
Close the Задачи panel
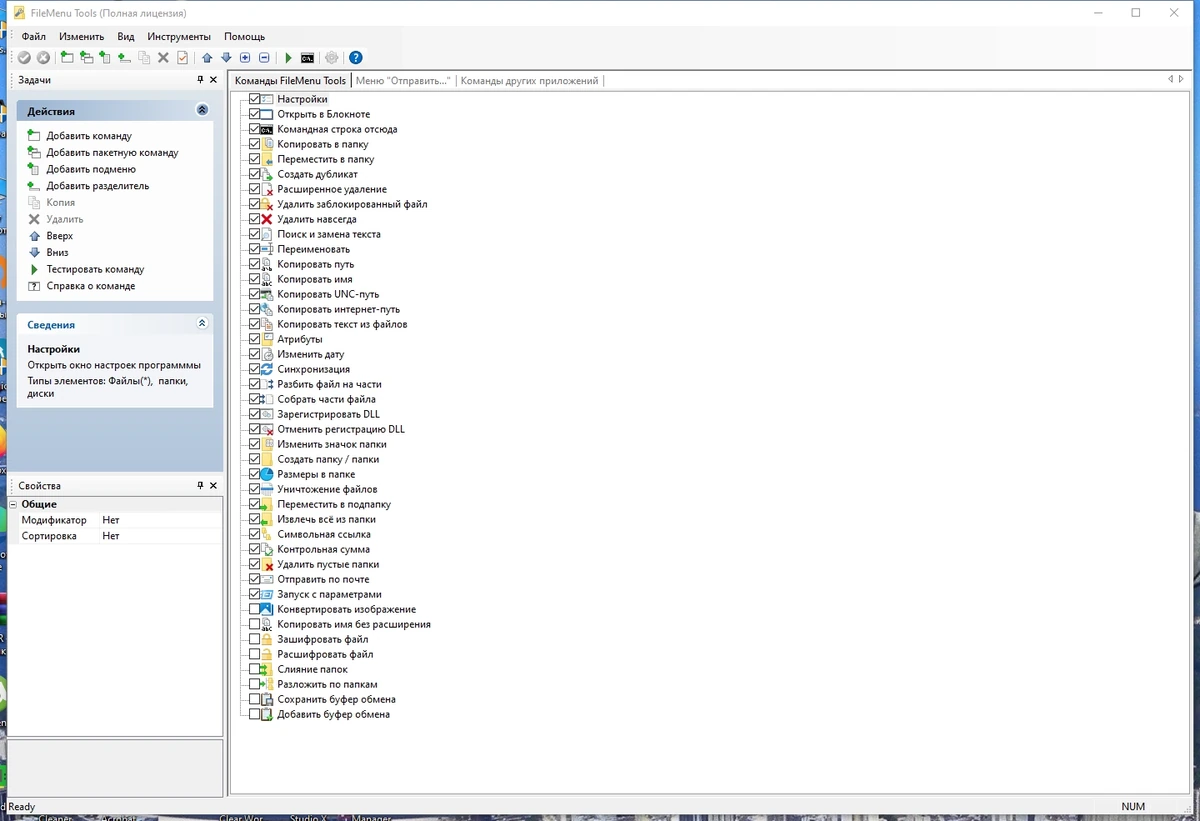[x=213, y=80]
